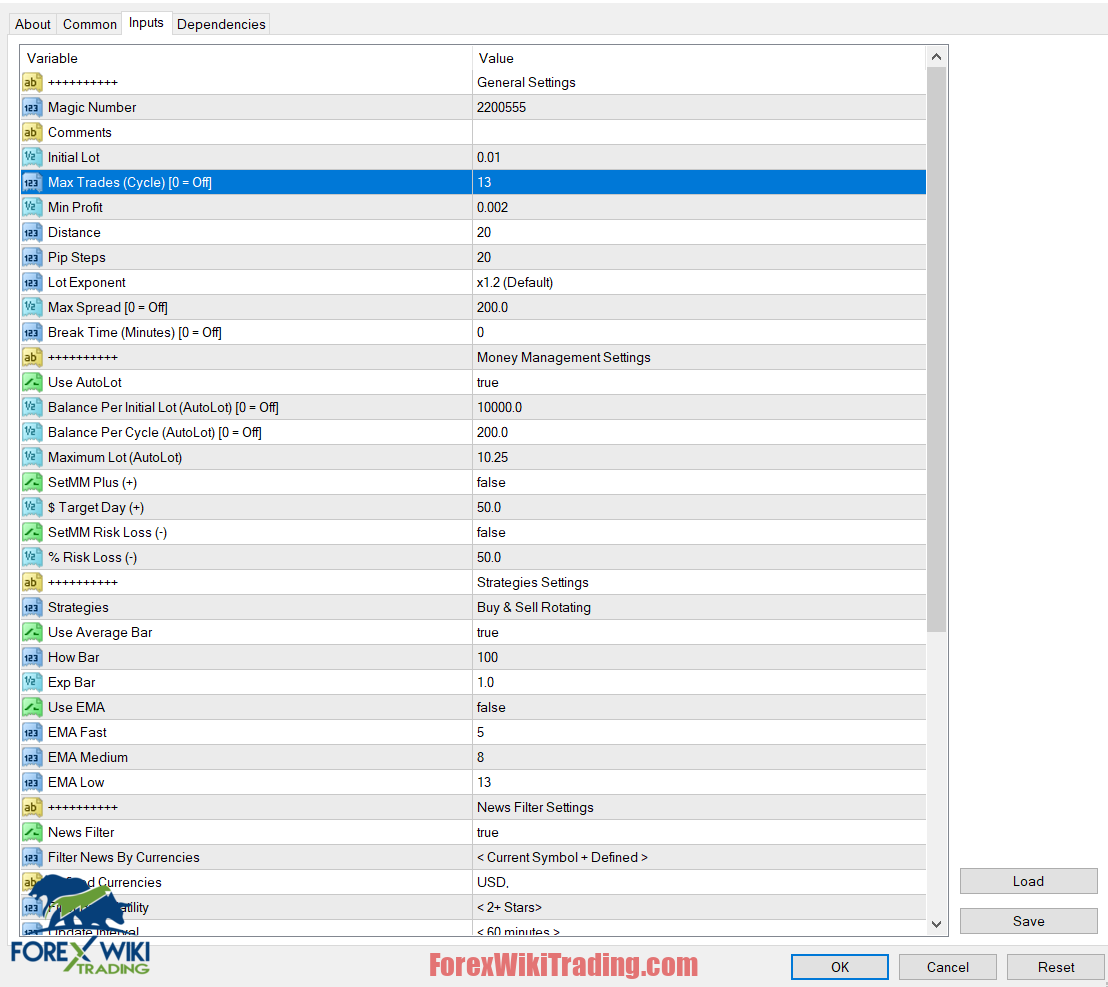This screenshot has height=987, width=1108.
Task: Click the Va icon beside Max Spread
Action: click(x=31, y=307)
